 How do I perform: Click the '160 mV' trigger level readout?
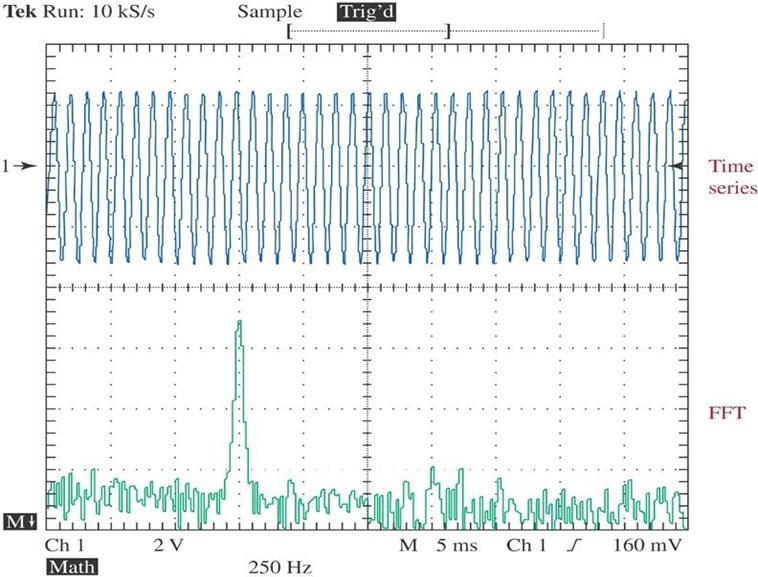[648, 546]
